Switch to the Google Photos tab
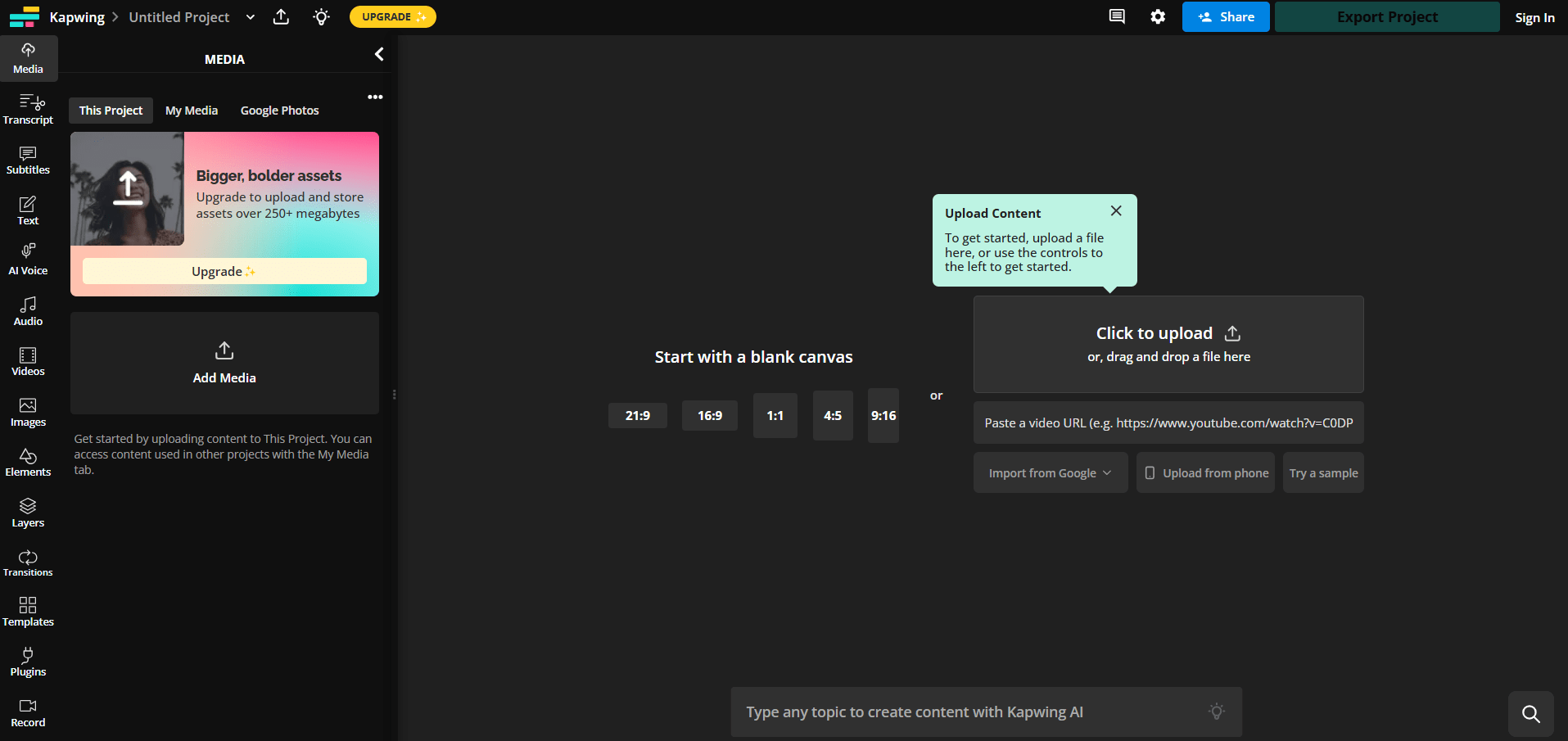The height and width of the screenshot is (741, 1568). (279, 111)
